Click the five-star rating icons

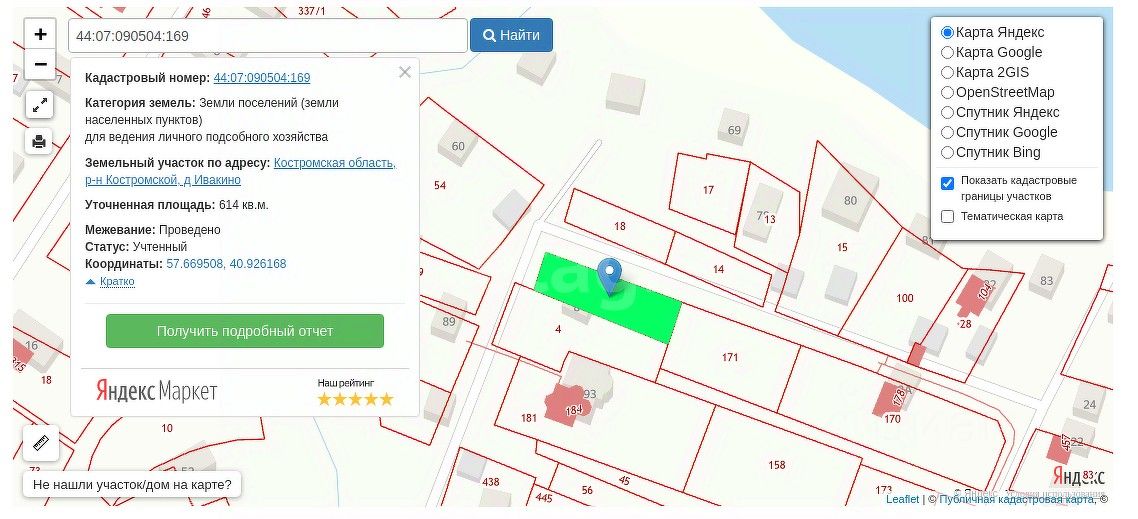click(x=356, y=399)
